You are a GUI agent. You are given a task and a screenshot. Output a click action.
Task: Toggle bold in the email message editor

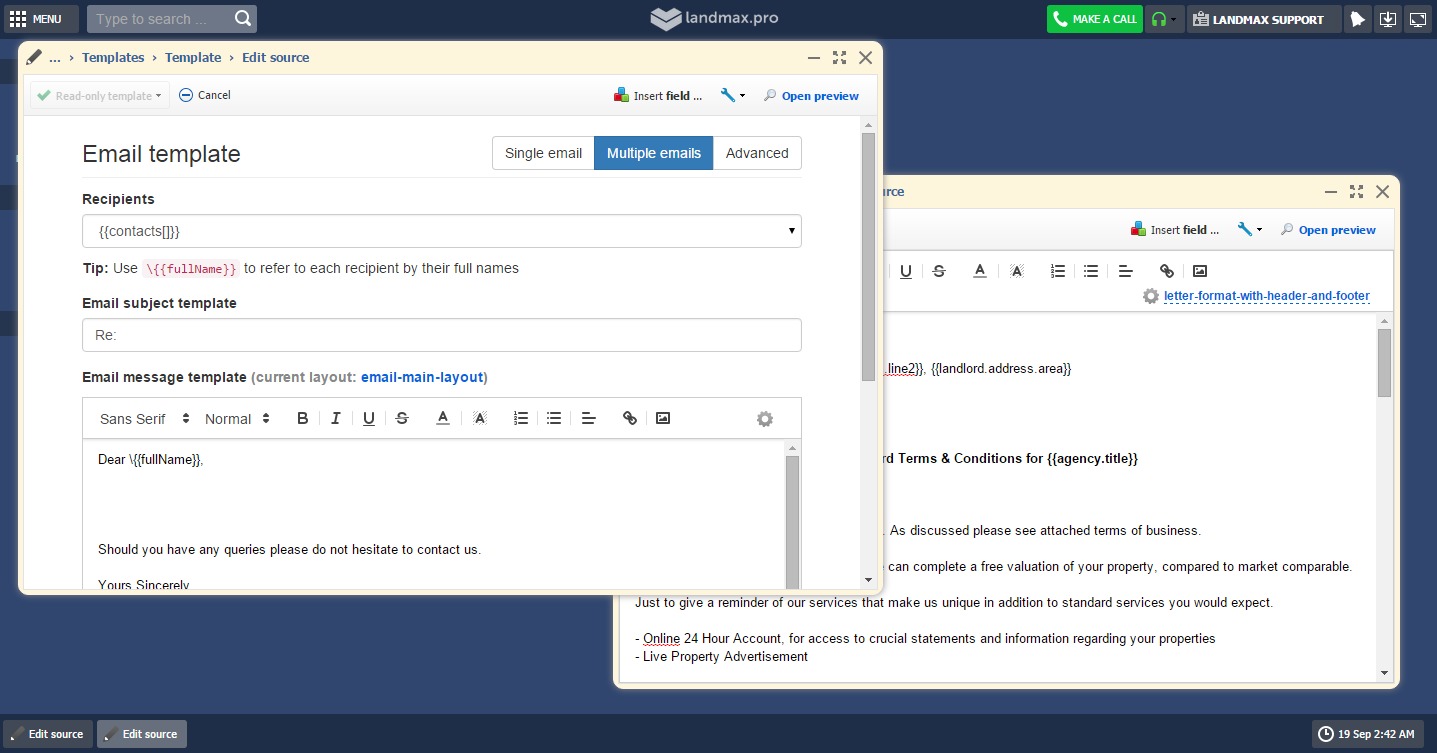tap(303, 419)
